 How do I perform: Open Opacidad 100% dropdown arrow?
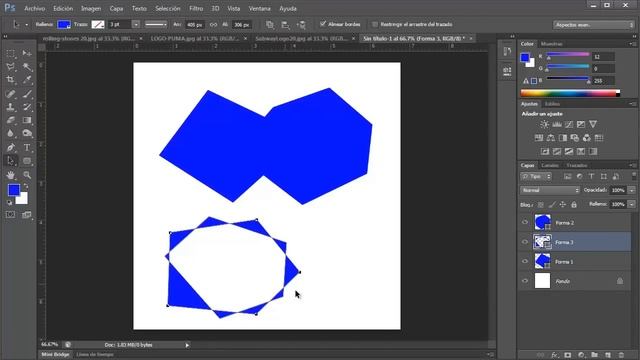(x=632, y=190)
